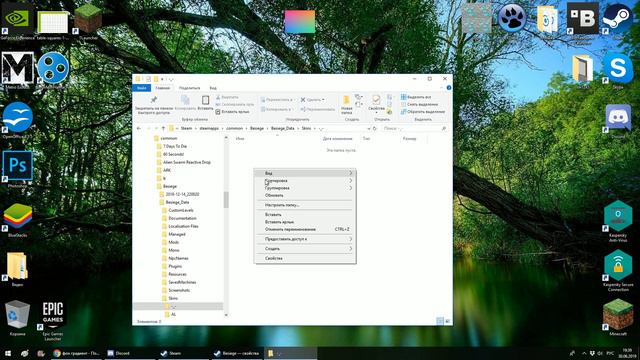Select the Documentation folder in tree
Image resolution: width=640 pixels, height=360 pixels.
(x=182, y=218)
